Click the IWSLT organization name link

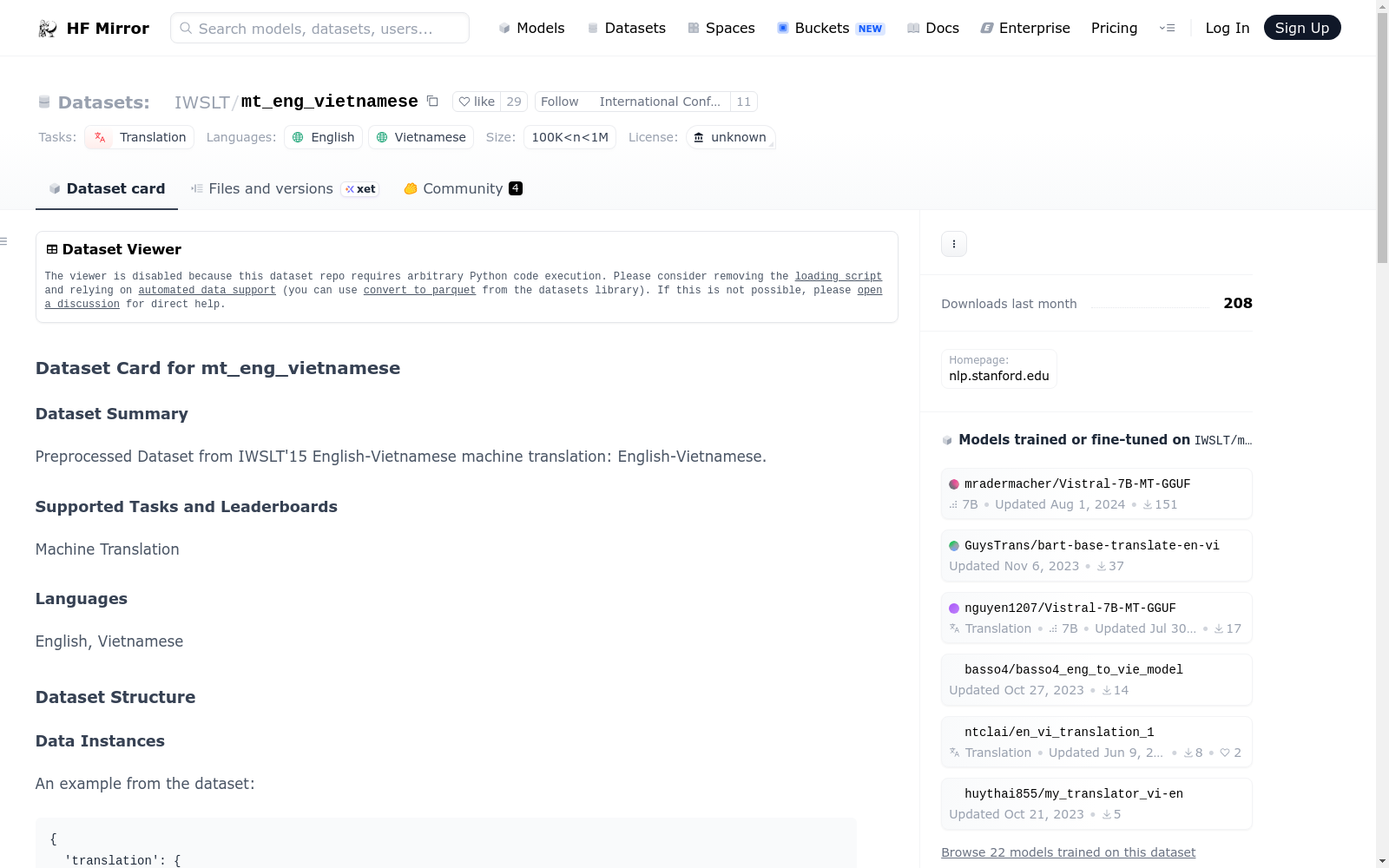(201, 102)
